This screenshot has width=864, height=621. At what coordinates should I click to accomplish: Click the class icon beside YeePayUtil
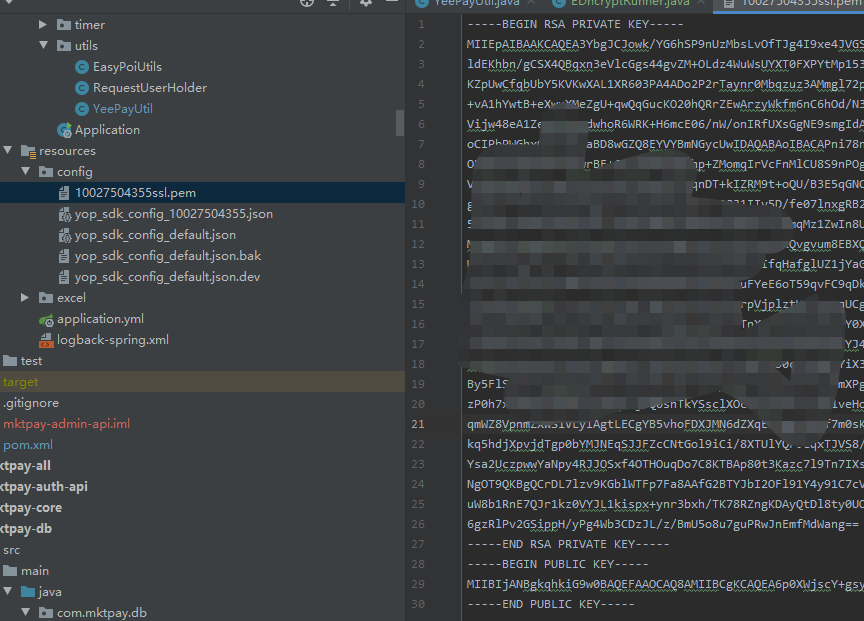click(x=81, y=108)
